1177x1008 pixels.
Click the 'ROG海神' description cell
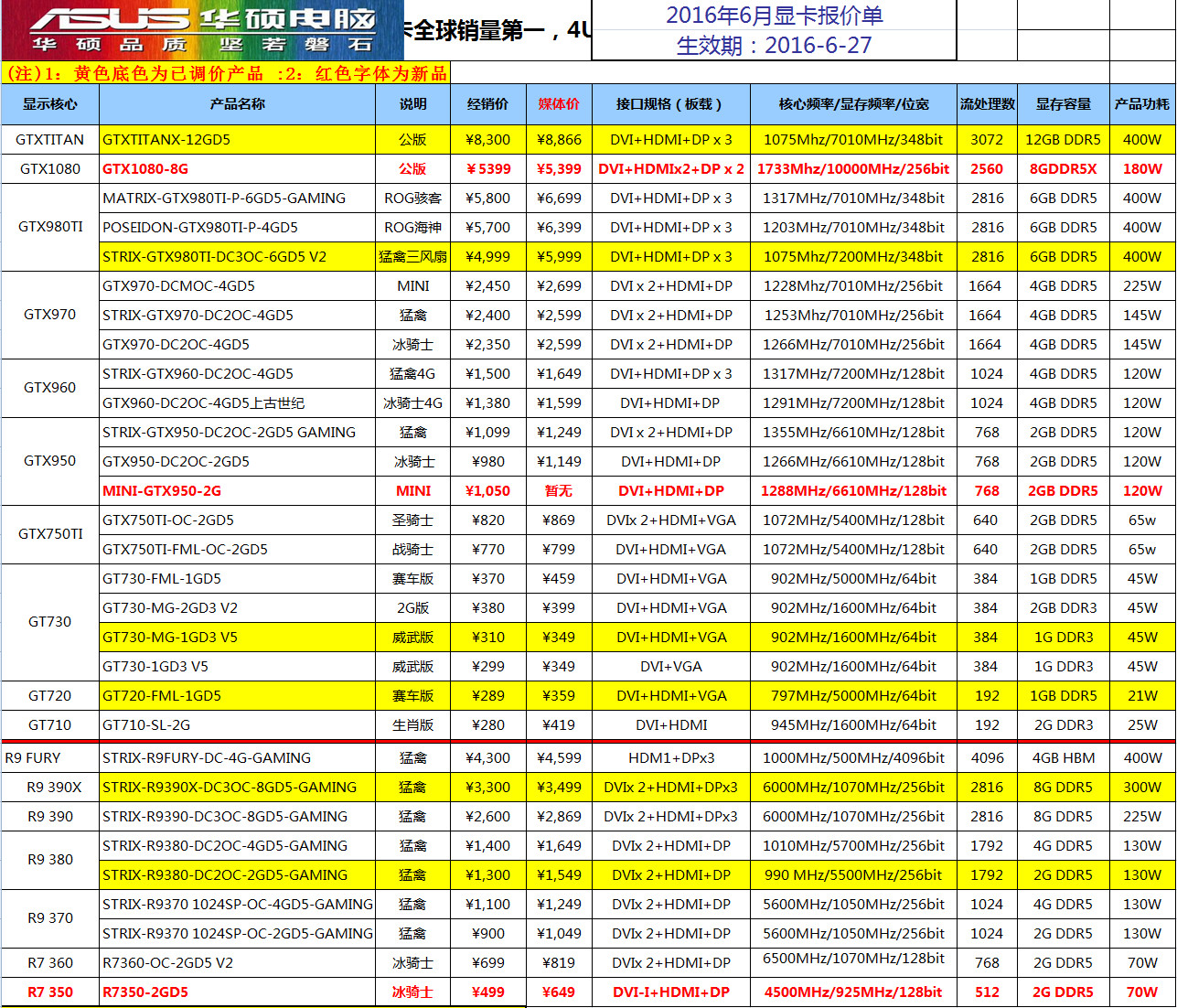pos(413,228)
